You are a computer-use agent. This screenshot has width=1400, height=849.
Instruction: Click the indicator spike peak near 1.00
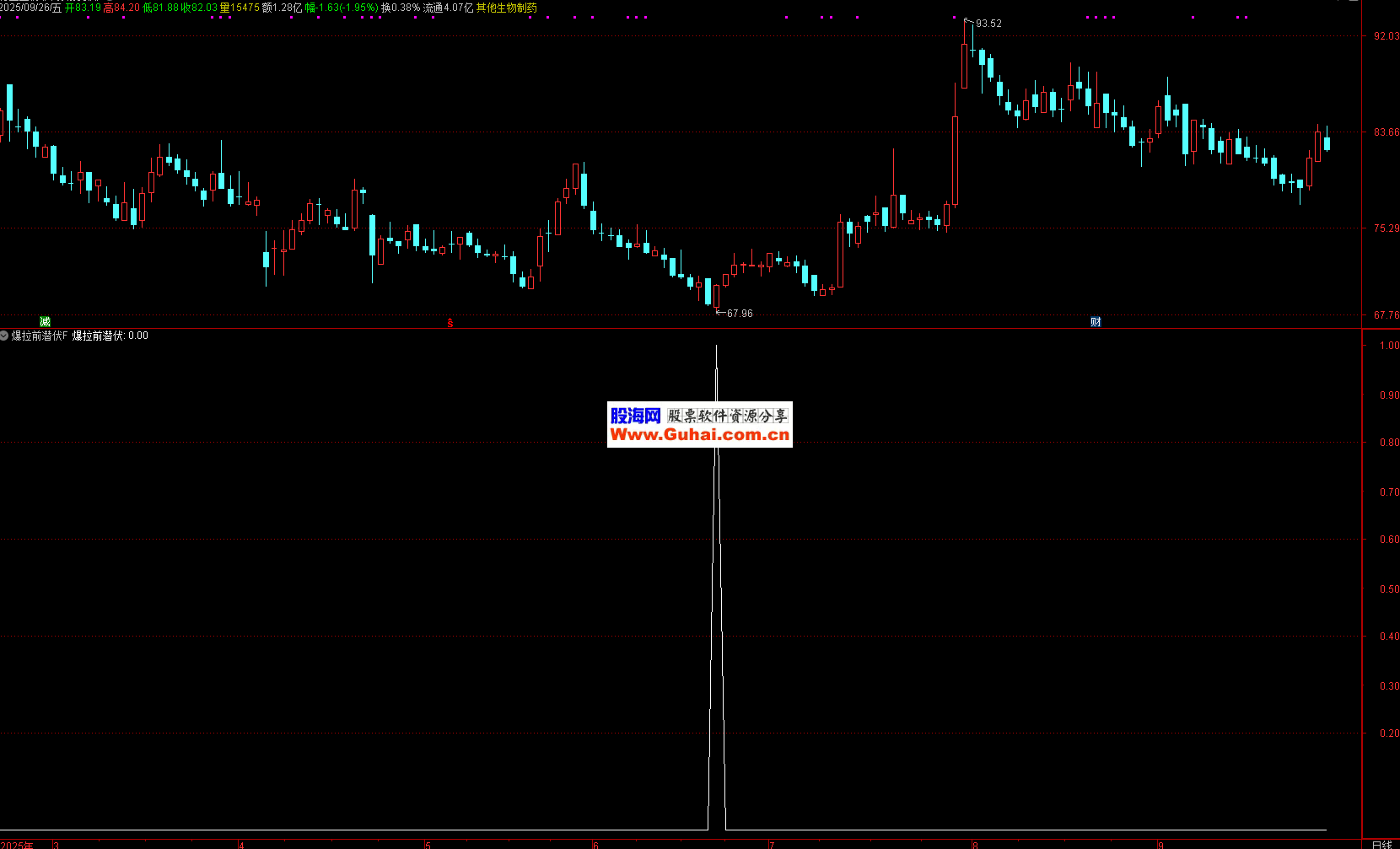(717, 347)
